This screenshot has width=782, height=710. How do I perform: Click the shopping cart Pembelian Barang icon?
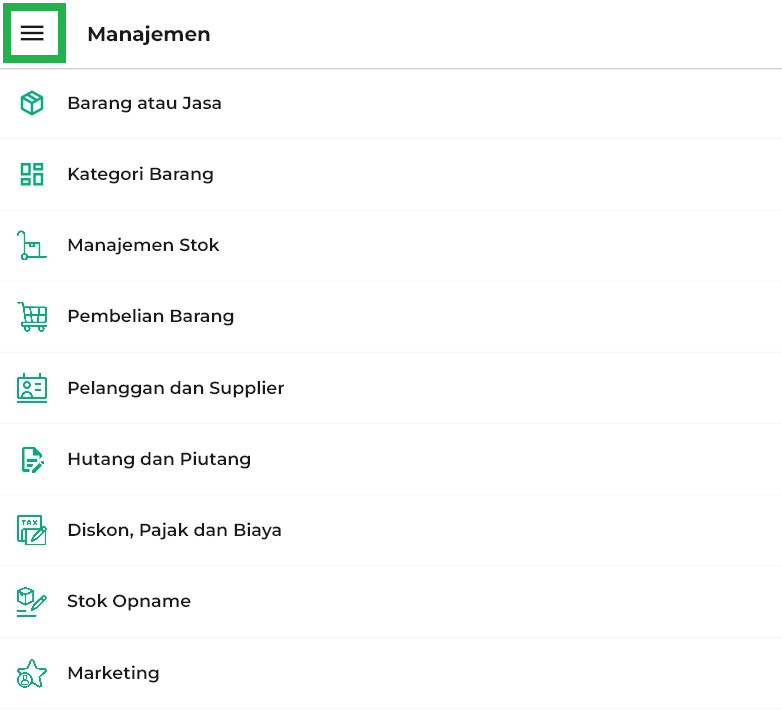pos(32,316)
